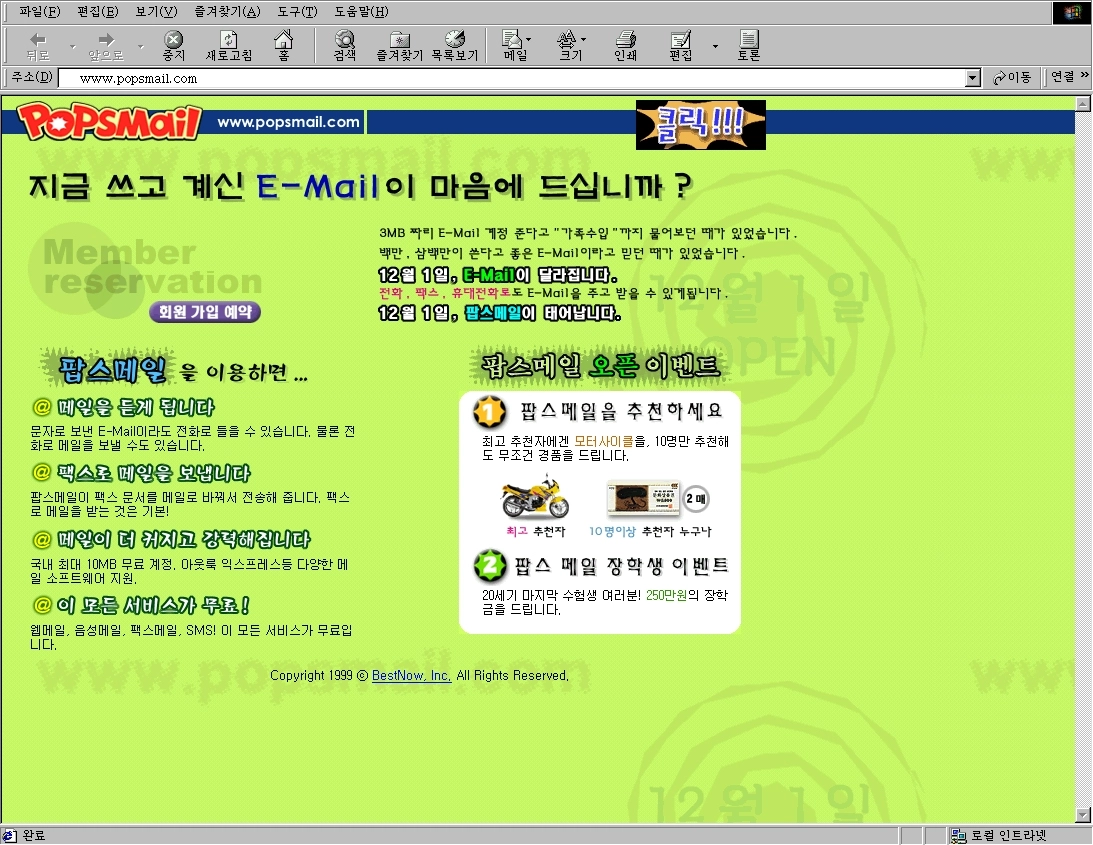
Task: Click the 모터사이클 highlighted text
Action: pyautogui.click(x=604, y=441)
